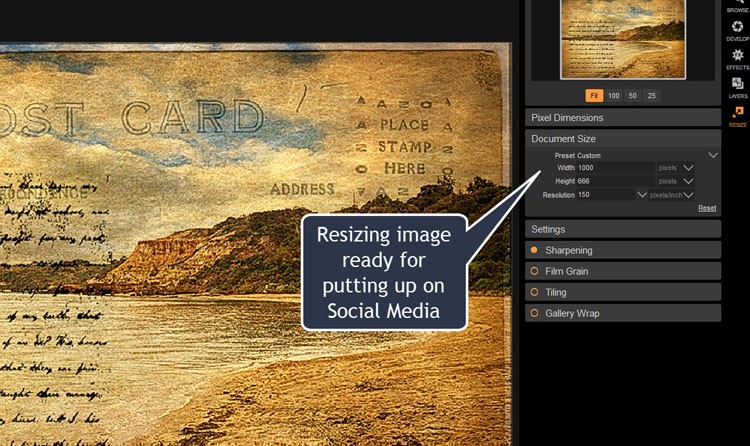
Task: Enable the Tiling toggle
Action: [x=534, y=292]
